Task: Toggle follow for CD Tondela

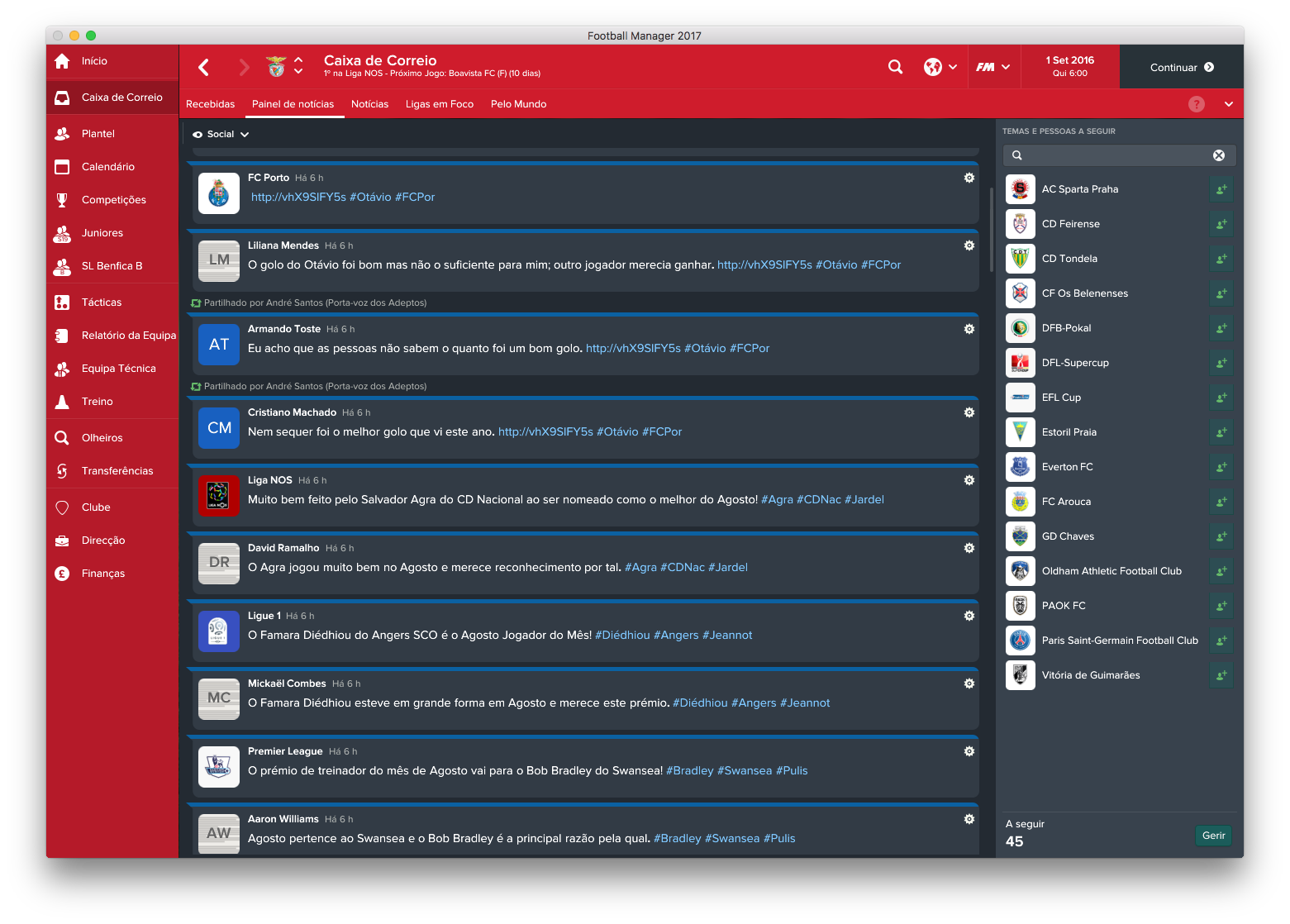Action: tap(1221, 259)
